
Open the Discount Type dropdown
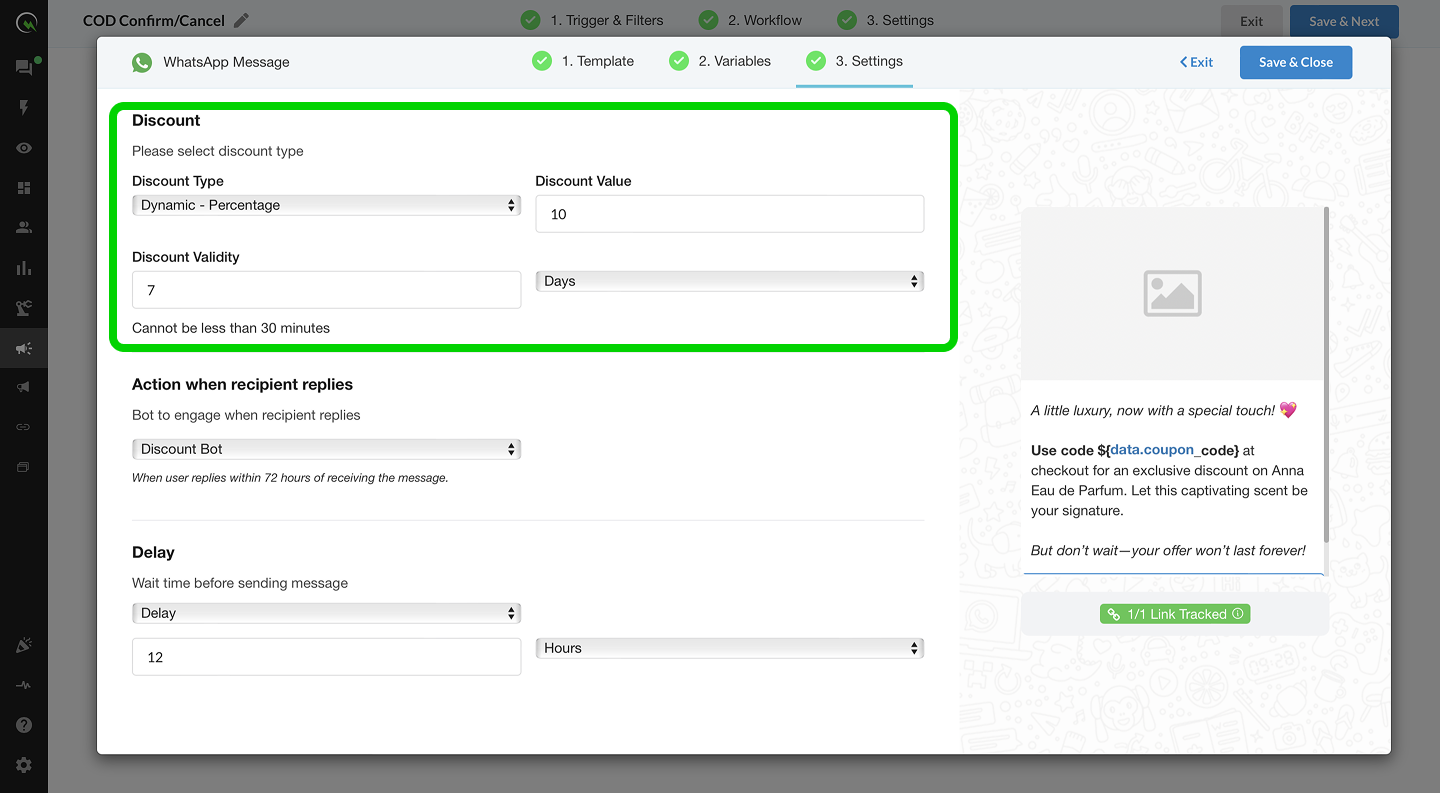coord(326,205)
